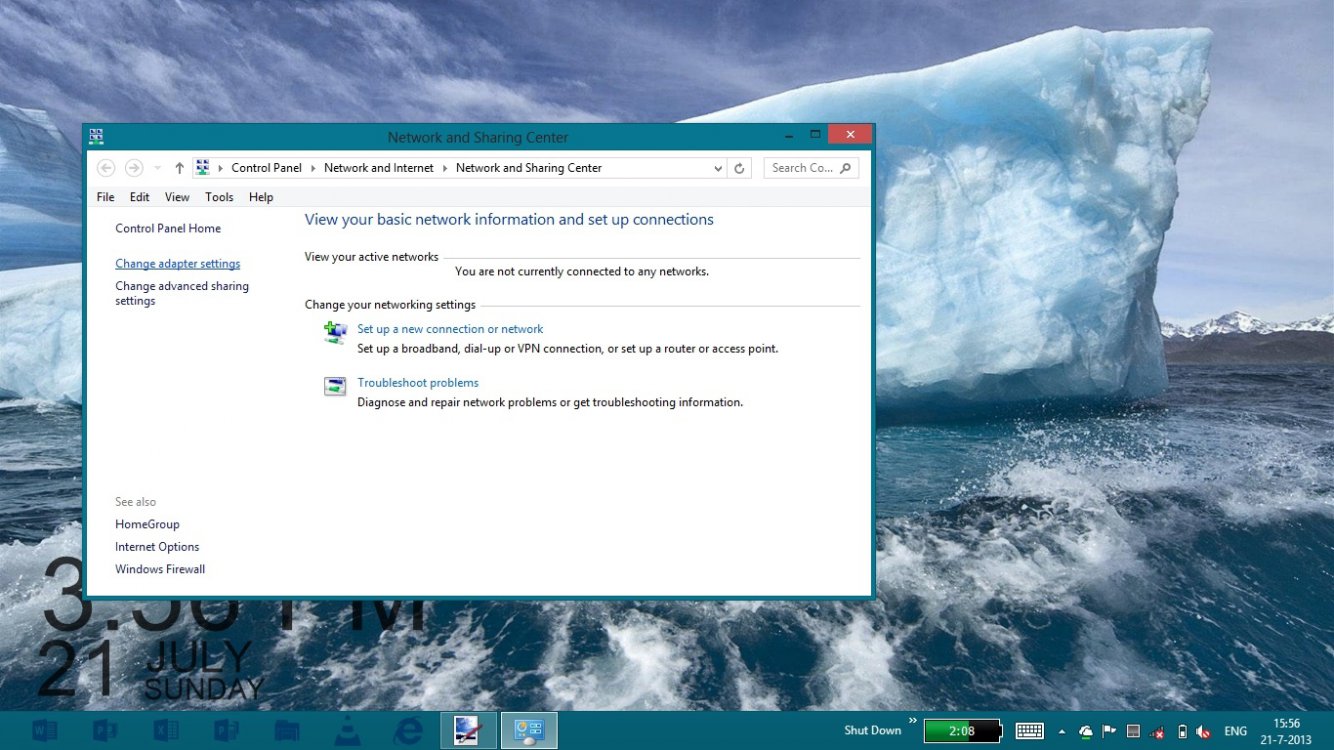Viewport: 1334px width, 750px height.
Task: Open VLC media player from taskbar
Action: click(347, 731)
